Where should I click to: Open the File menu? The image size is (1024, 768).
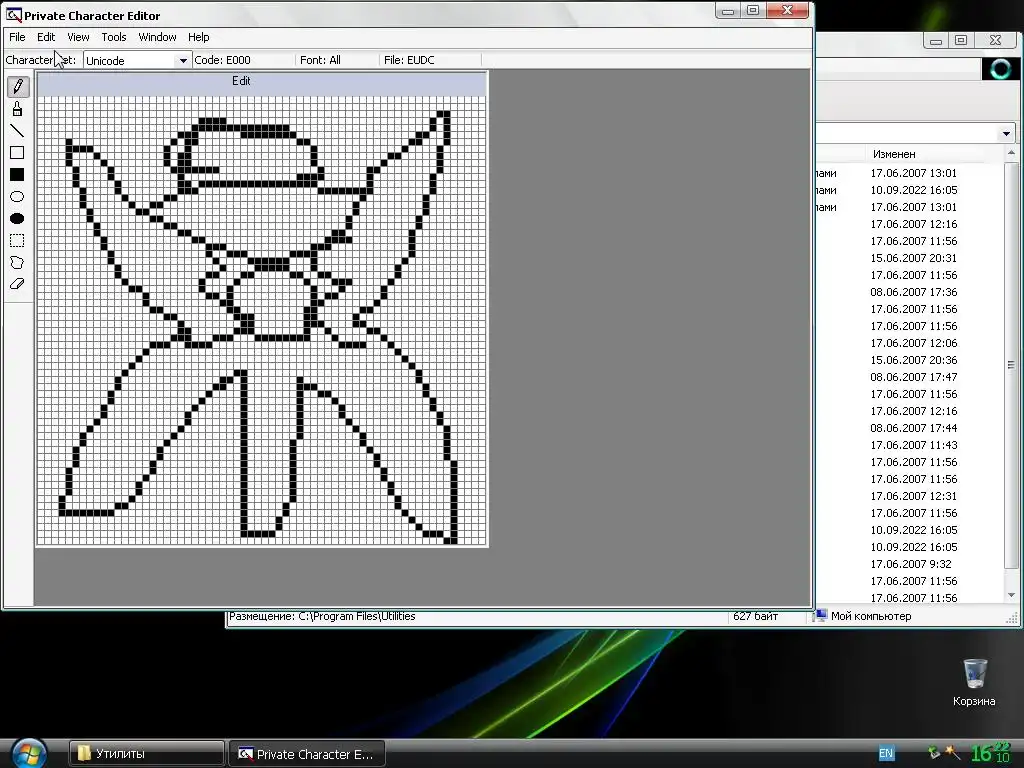pyautogui.click(x=17, y=37)
